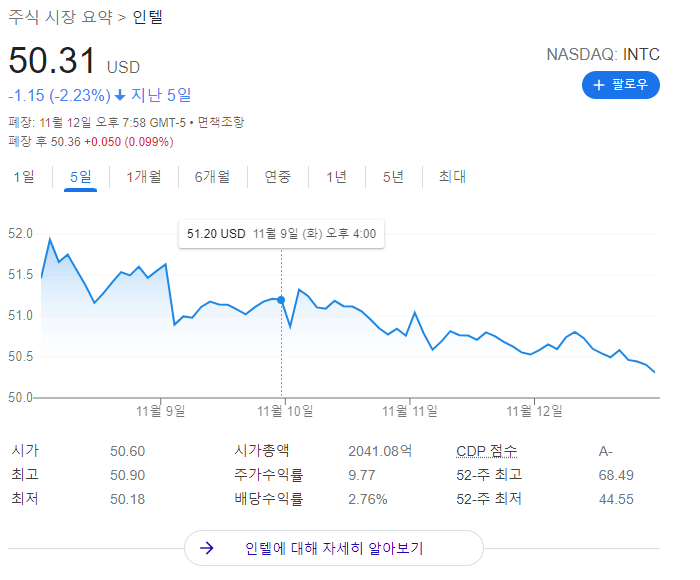Click the 지난 5일 change text
The height and width of the screenshot is (580, 700).
pos(161,95)
